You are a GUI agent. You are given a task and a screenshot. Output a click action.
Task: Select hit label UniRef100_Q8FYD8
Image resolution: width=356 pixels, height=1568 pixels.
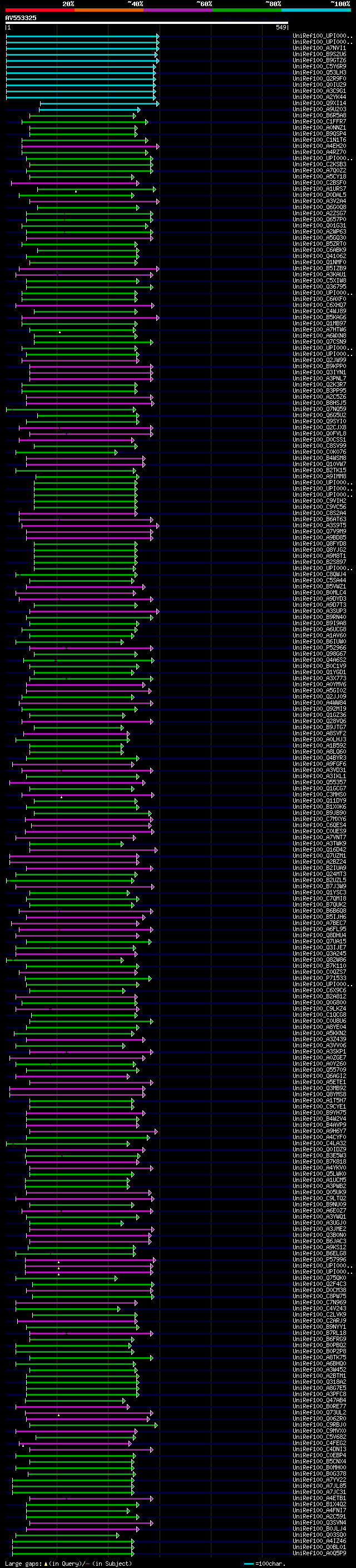click(319, 543)
